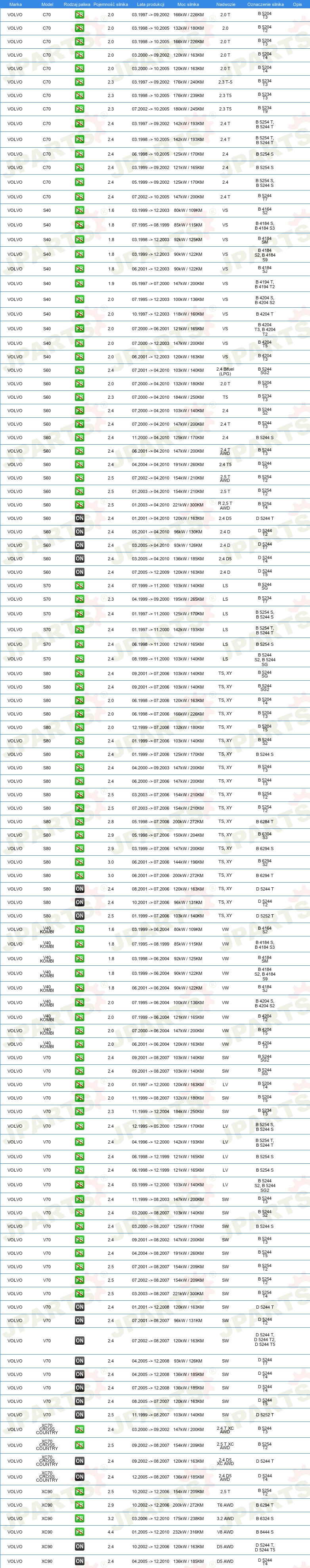Click the 01.2005 -> 12.2010 production years cell
This screenshot has width=310, height=1568.
(150, 1532)
